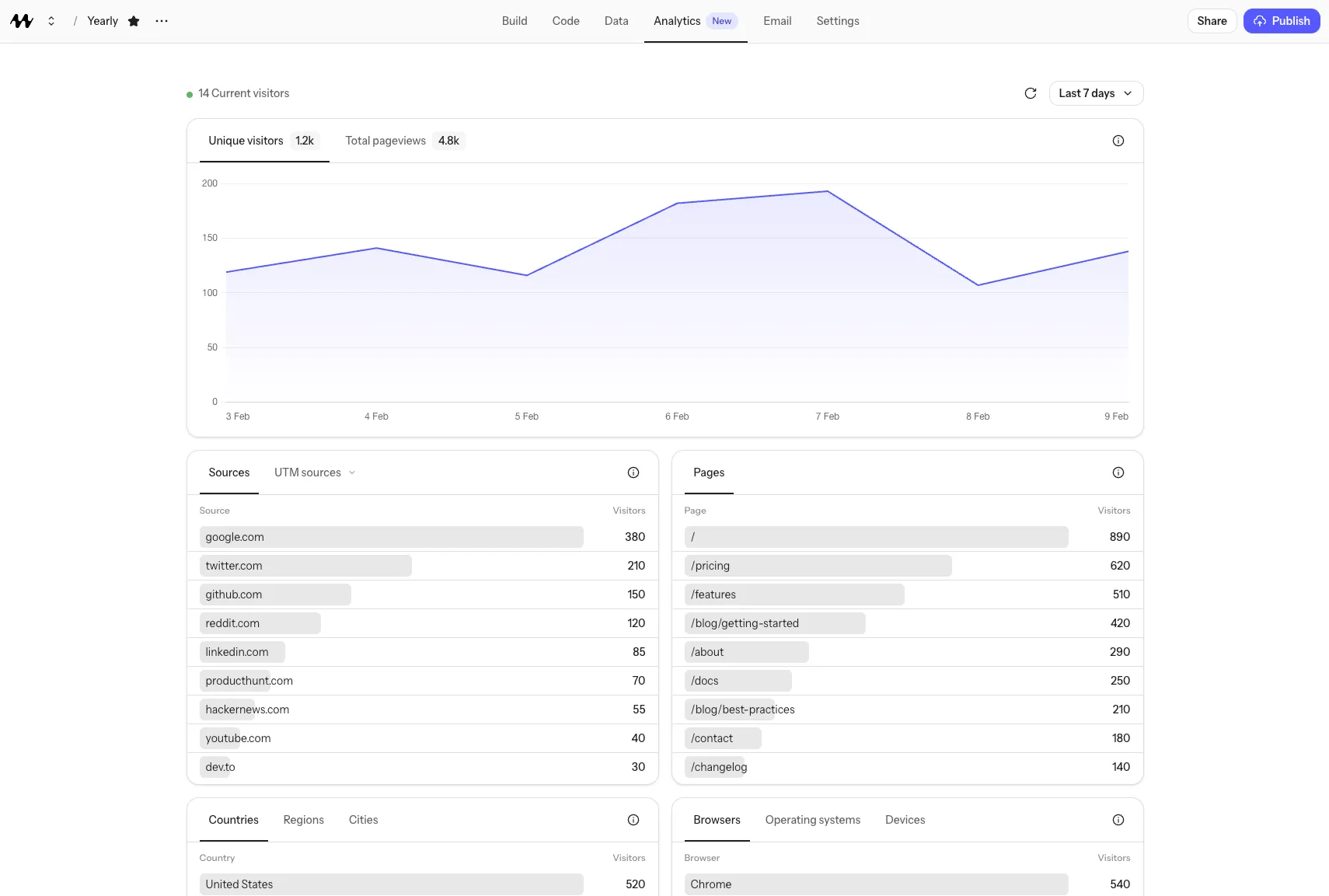Image resolution: width=1329 pixels, height=896 pixels.
Task: Switch to the Regions tab
Action: click(x=303, y=820)
